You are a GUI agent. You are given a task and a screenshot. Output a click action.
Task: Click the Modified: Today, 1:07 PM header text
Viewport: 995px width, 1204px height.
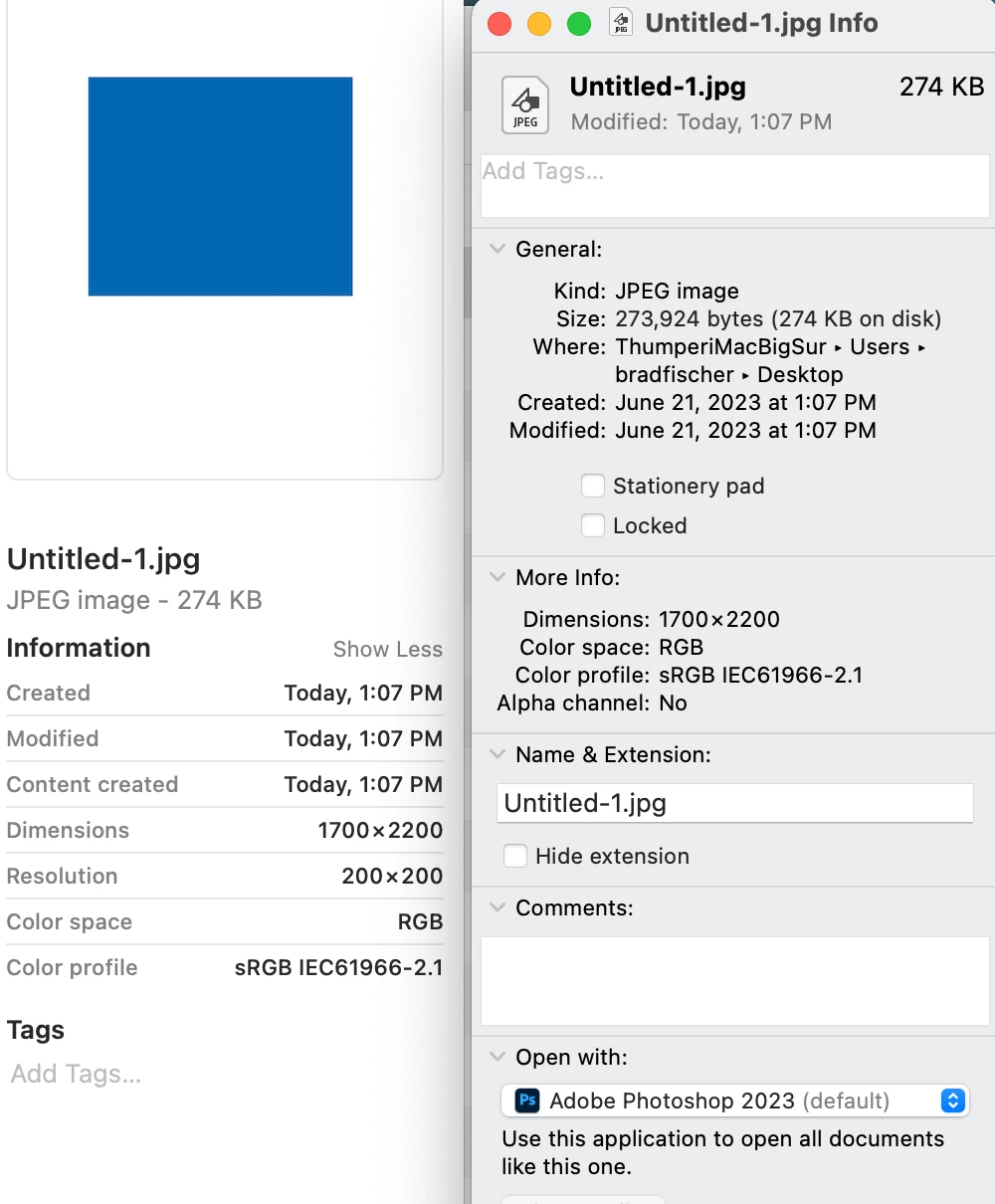(701, 121)
